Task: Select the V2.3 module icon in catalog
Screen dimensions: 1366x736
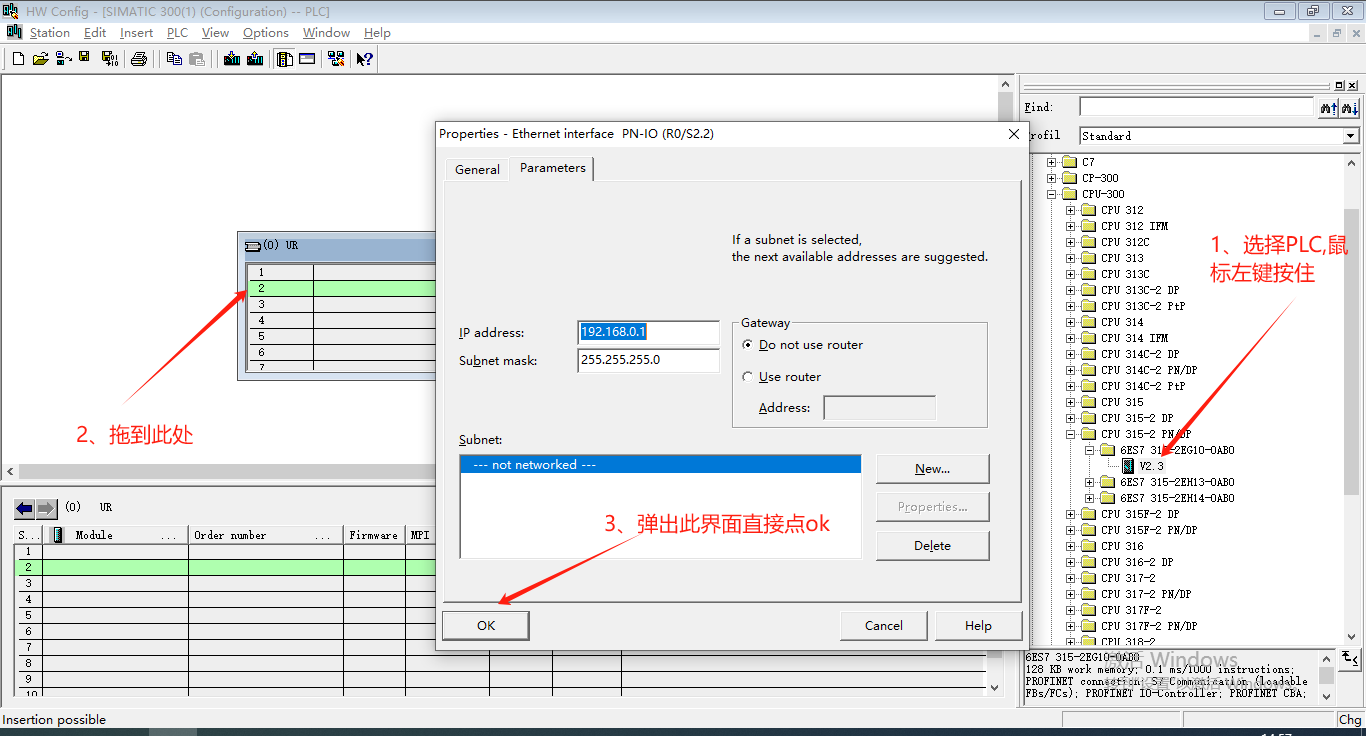Action: coord(1128,466)
